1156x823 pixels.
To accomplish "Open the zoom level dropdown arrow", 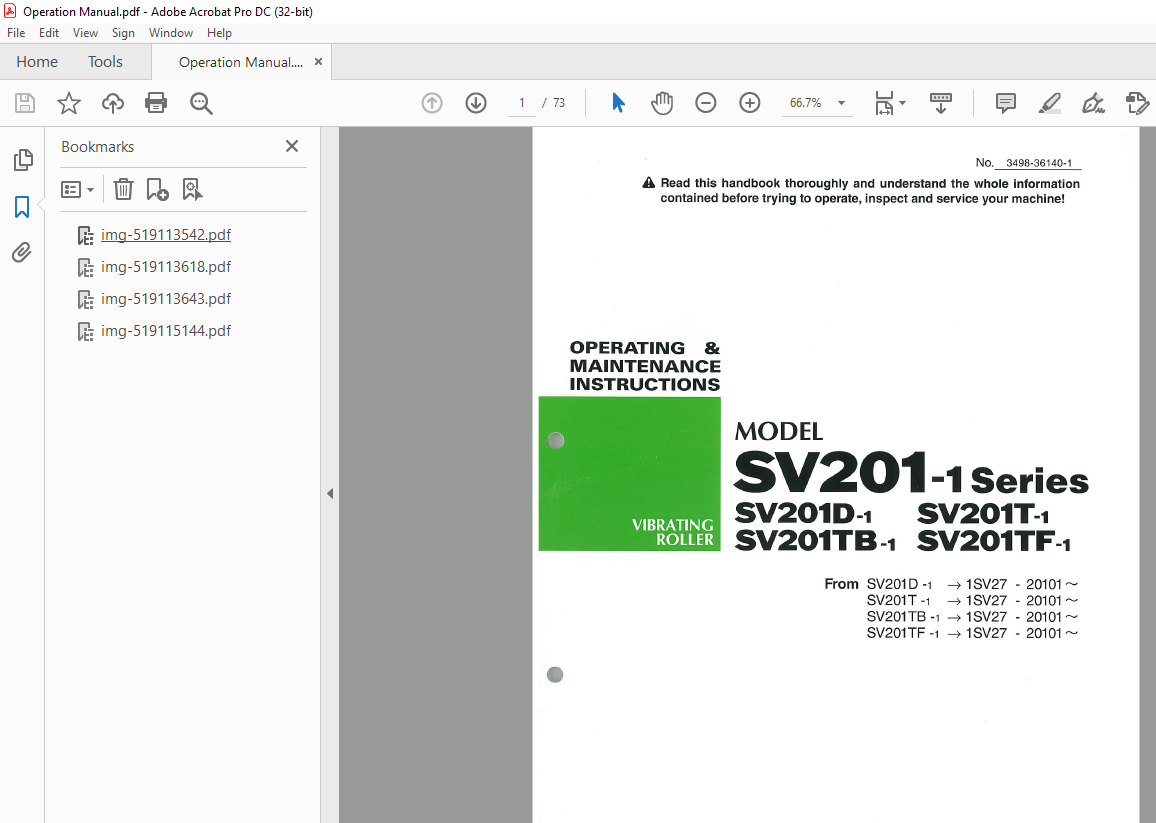I will click(x=841, y=103).
